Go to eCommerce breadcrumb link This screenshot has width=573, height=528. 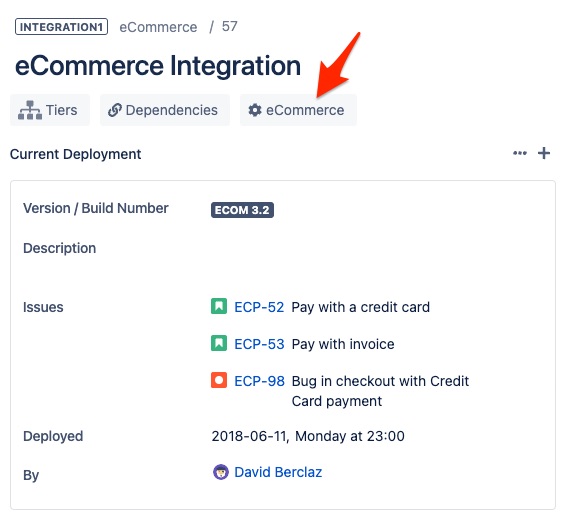pyautogui.click(x=158, y=27)
